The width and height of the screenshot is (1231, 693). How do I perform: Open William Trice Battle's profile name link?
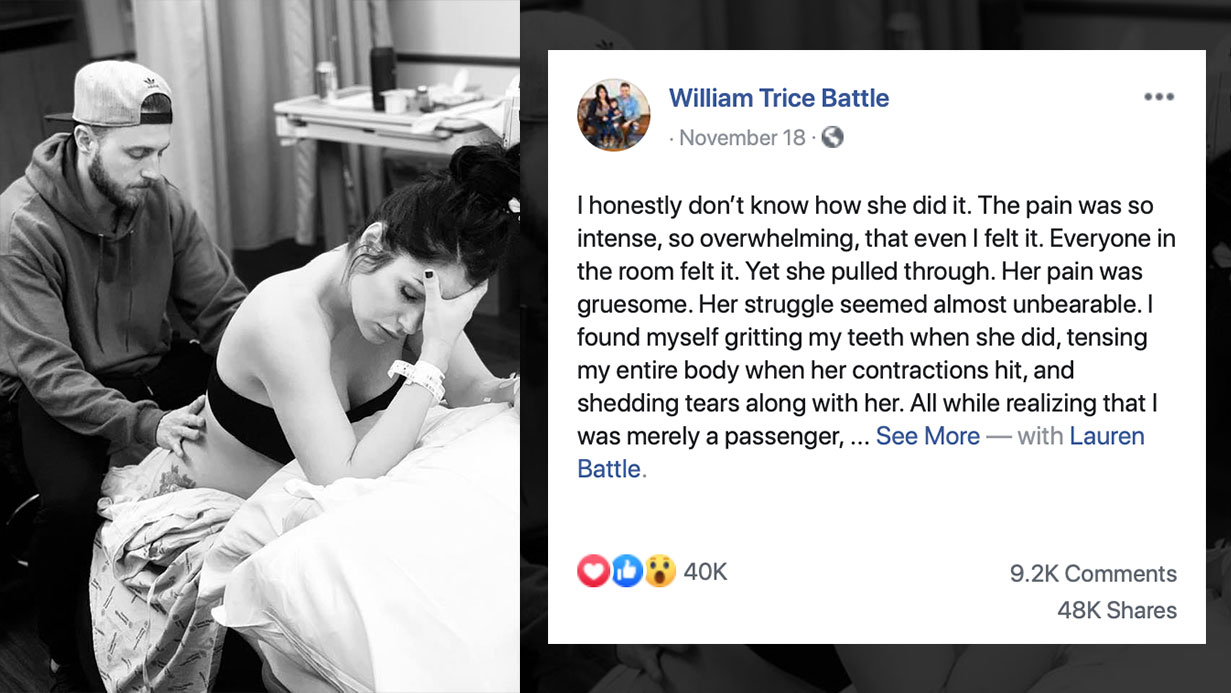click(778, 98)
